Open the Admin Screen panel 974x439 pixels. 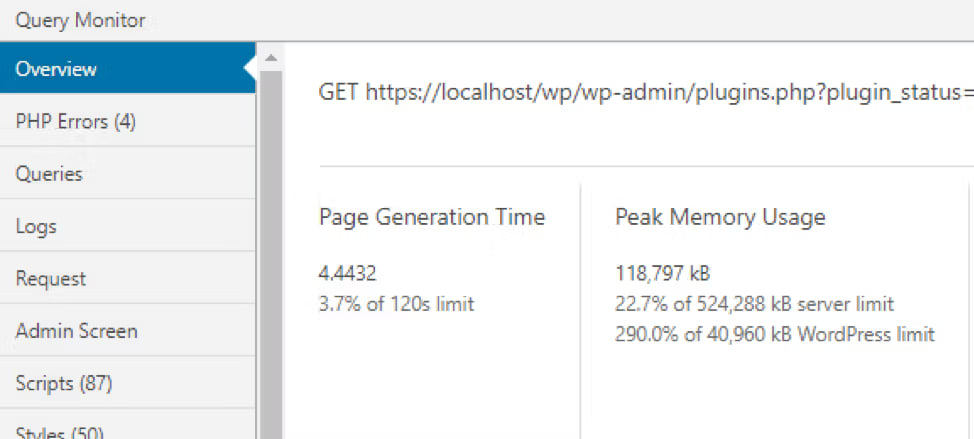(x=127, y=330)
